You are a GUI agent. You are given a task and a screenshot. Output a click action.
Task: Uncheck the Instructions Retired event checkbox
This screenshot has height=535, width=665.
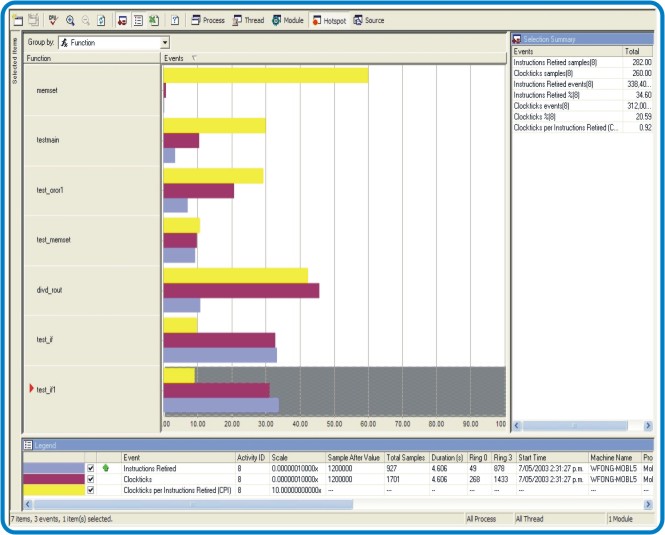(x=90, y=468)
